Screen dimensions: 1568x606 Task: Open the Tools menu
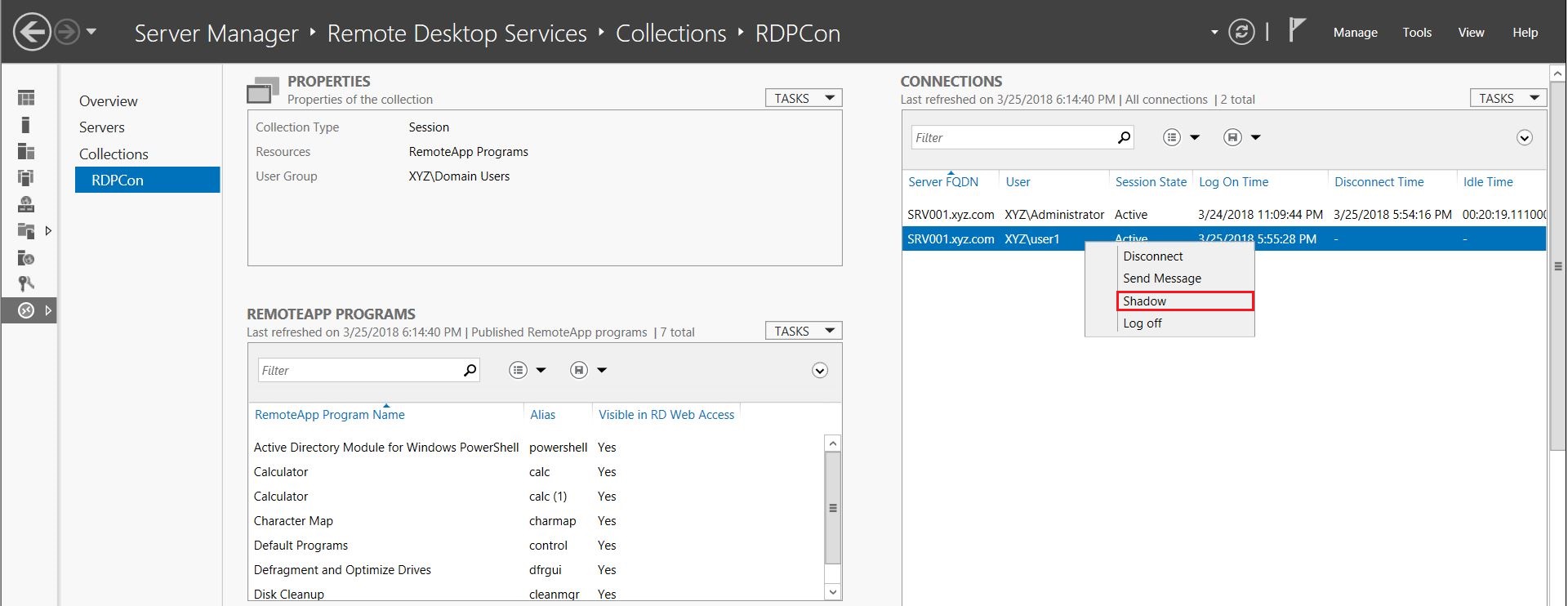(1417, 33)
